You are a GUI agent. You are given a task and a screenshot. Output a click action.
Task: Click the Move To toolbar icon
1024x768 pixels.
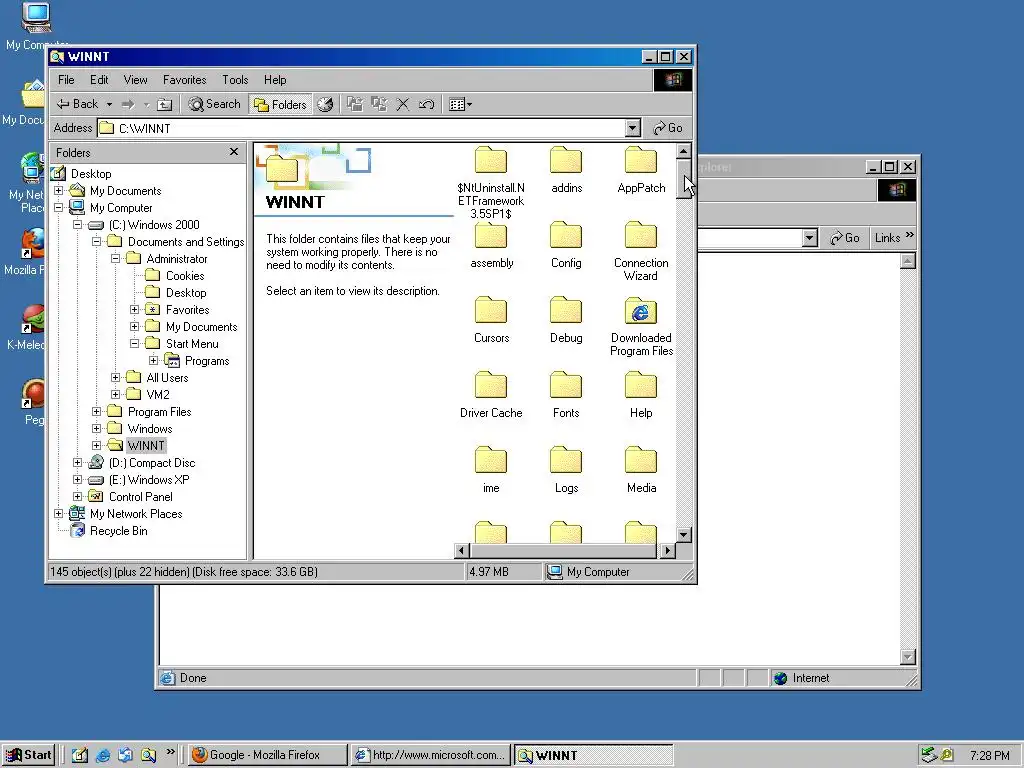click(355, 104)
